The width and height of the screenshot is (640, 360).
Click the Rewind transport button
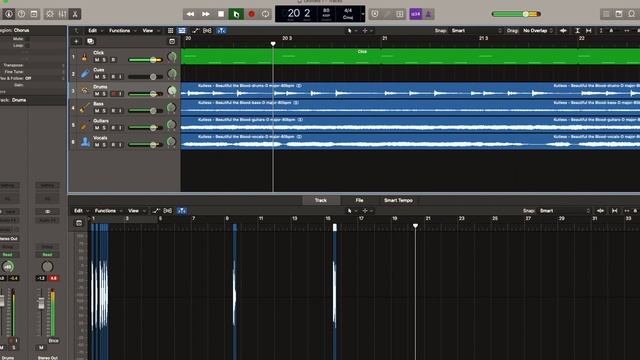[x=190, y=14]
